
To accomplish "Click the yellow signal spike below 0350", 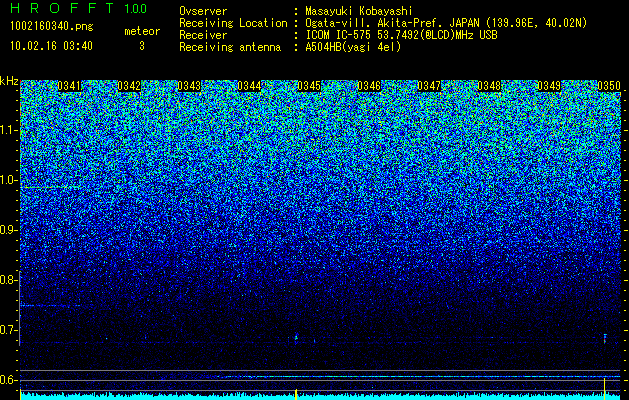I will pos(605,388).
